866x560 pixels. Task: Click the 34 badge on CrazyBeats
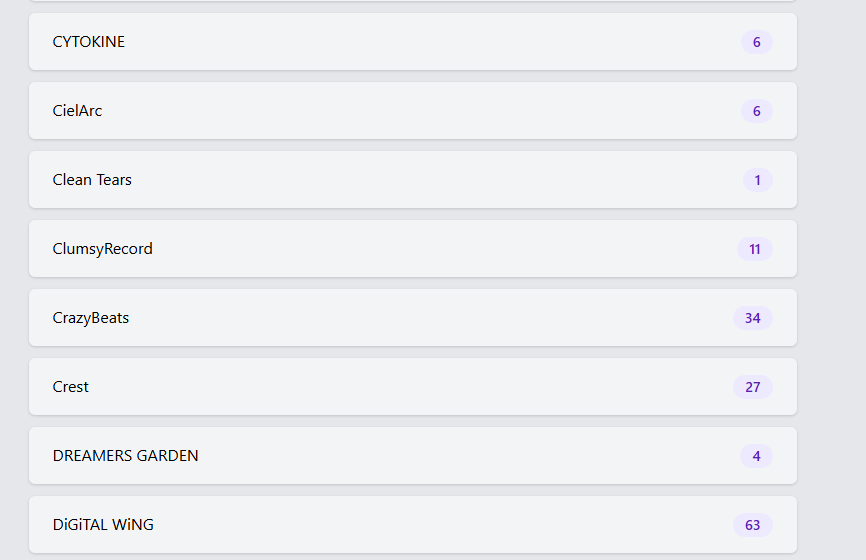tap(753, 318)
